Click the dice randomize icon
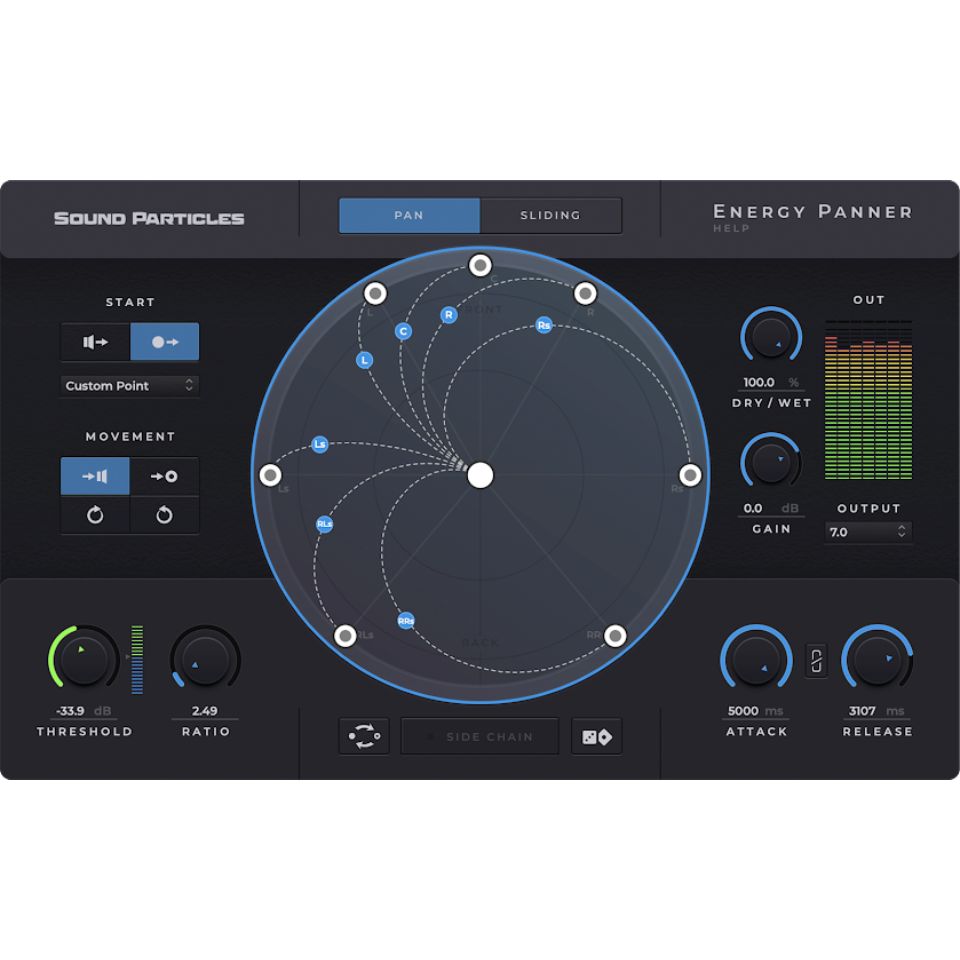Image resolution: width=960 pixels, height=960 pixels. 596,736
